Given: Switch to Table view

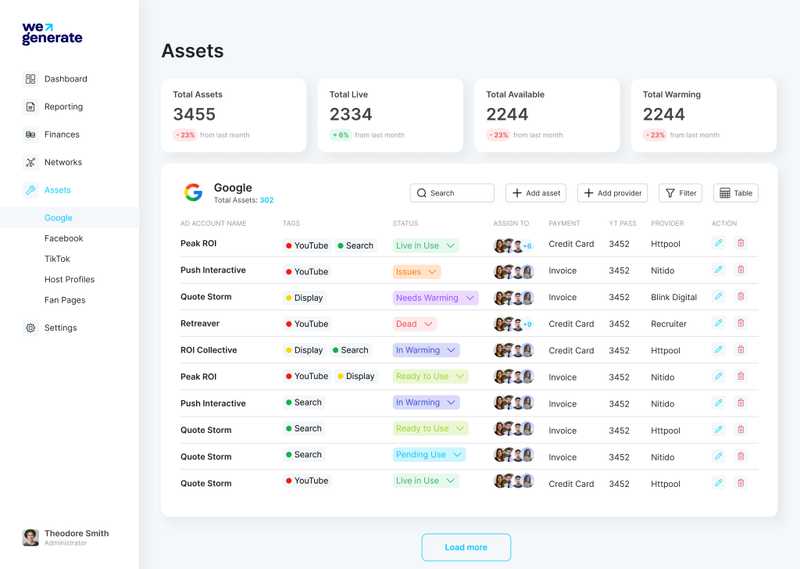Looking at the screenshot, I should coord(736,193).
